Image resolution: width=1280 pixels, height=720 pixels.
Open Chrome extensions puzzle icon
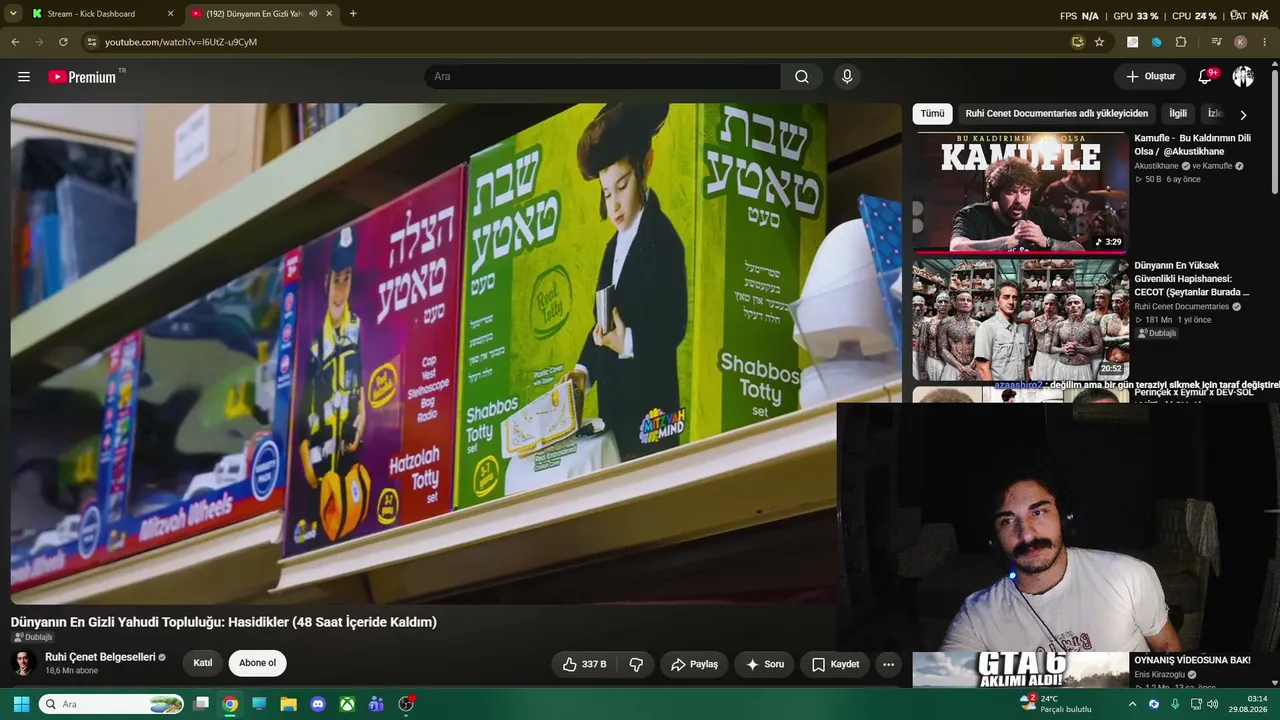(x=1181, y=42)
